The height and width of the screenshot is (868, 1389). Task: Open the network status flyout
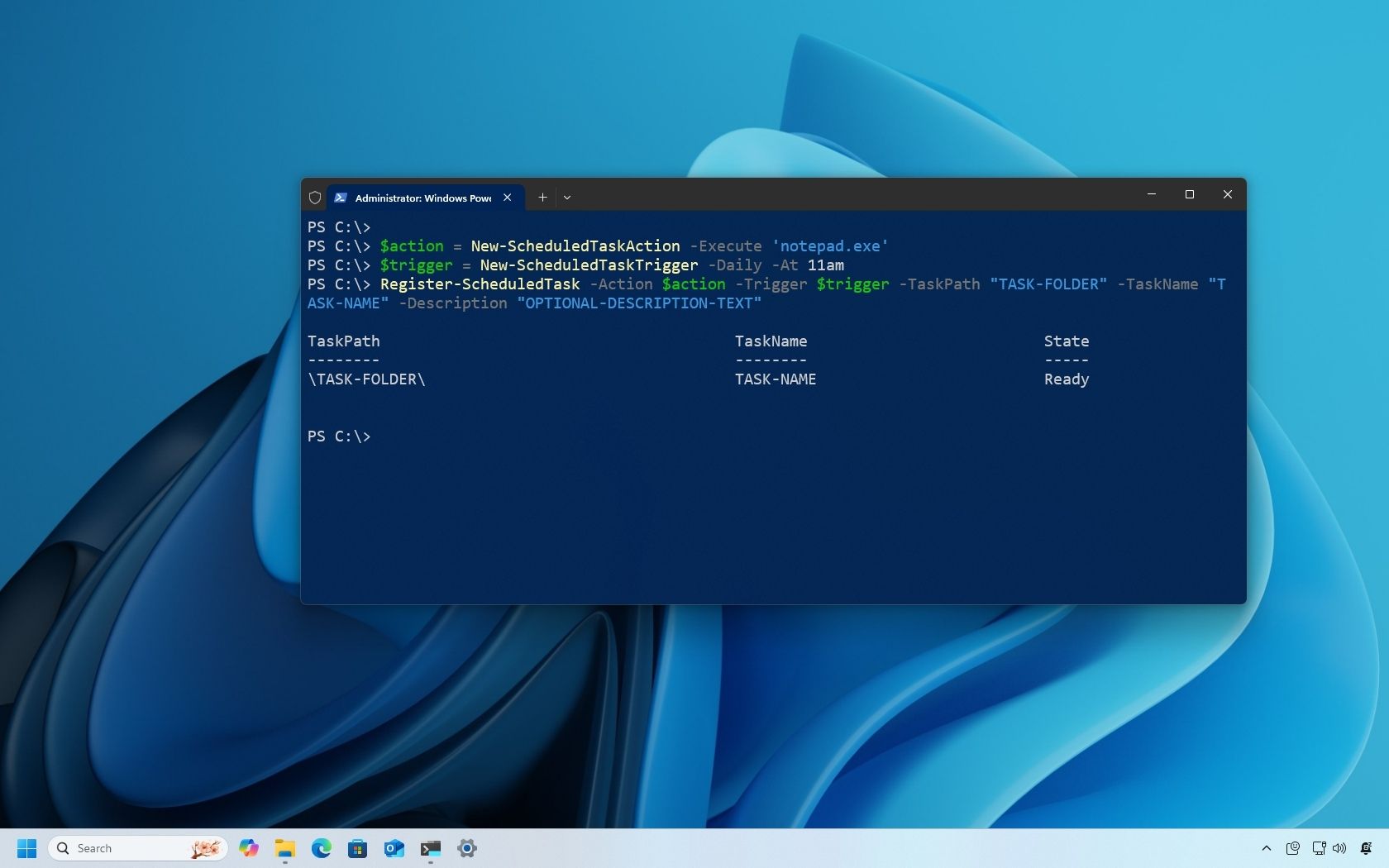[x=1318, y=848]
